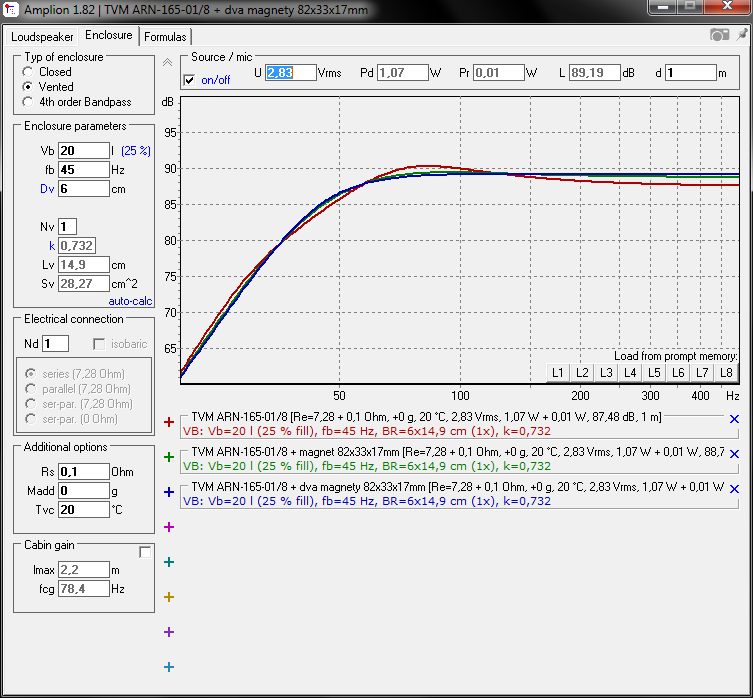Click the yellow plus memory slot
The image size is (753, 698).
169,597
